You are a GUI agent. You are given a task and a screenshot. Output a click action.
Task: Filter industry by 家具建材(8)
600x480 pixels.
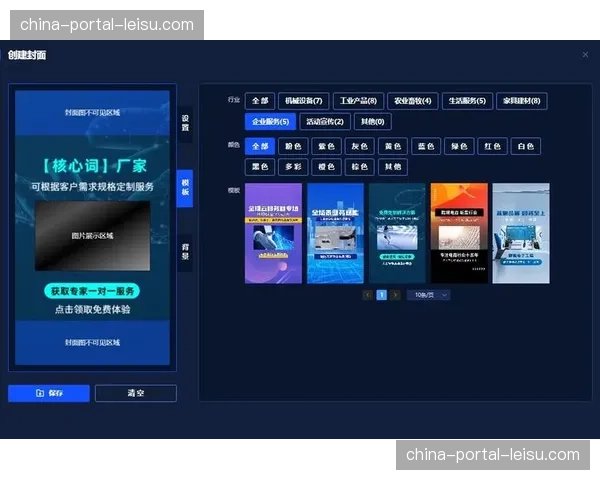pyautogui.click(x=522, y=101)
